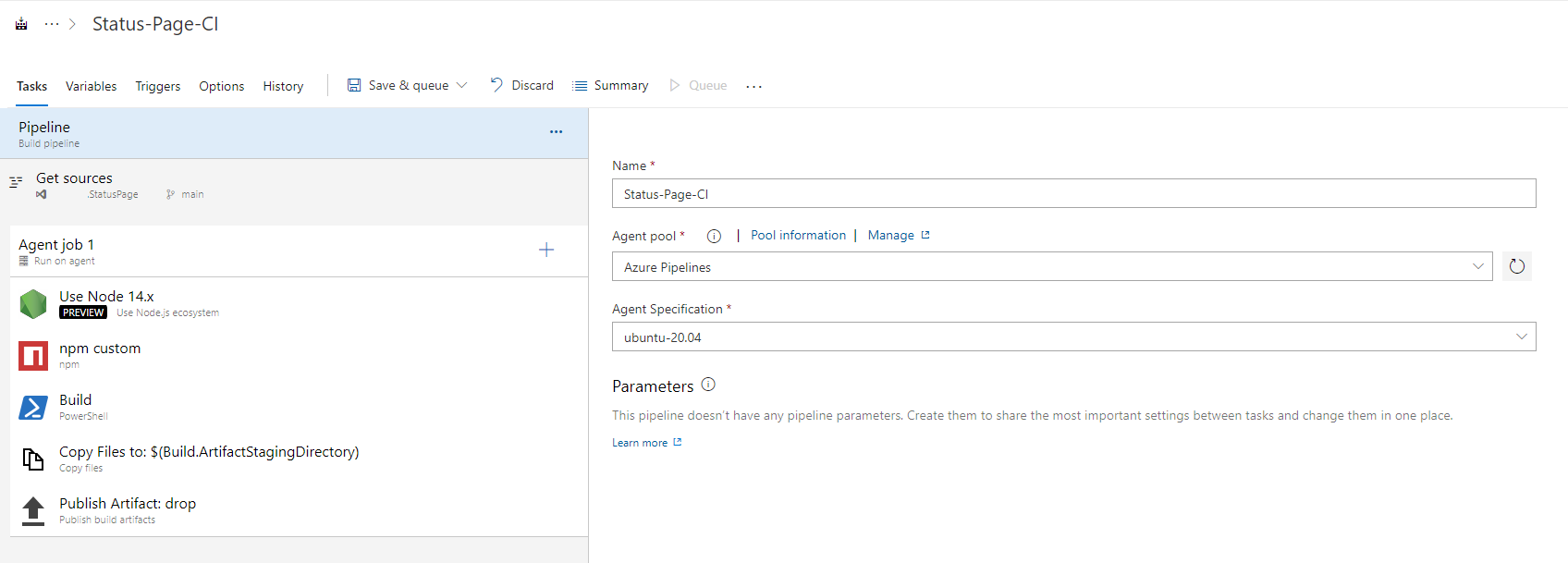Click the .StatusPage repository label
1568x563 pixels.
(113, 194)
